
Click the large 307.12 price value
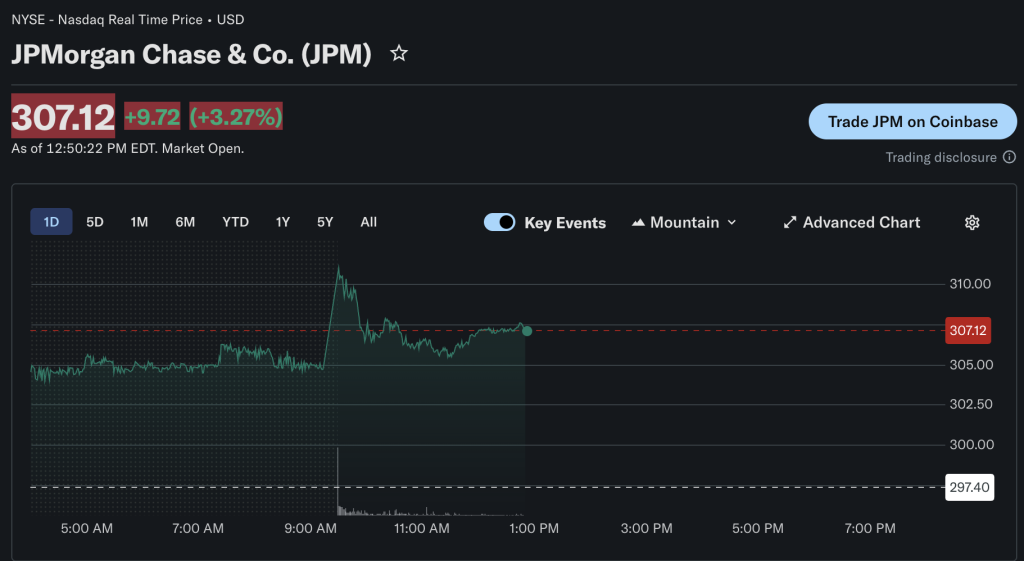pyautogui.click(x=63, y=116)
